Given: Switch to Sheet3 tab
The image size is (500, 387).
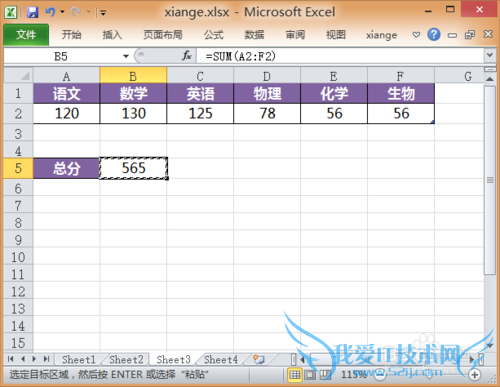Looking at the screenshot, I should point(173,360).
